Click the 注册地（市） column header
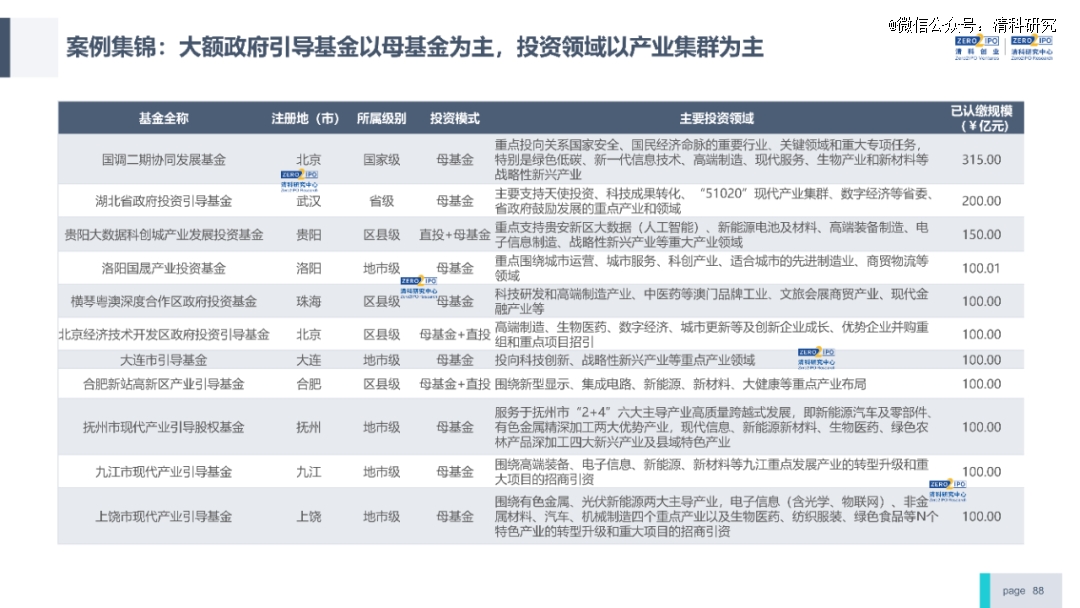This screenshot has height=608, width=1080. click(305, 118)
